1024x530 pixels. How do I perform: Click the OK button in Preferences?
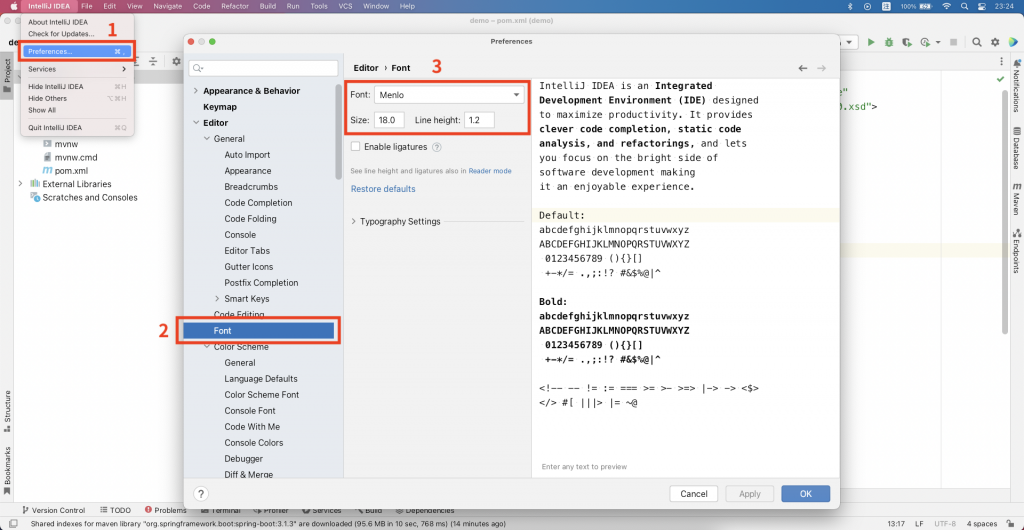[805, 494]
